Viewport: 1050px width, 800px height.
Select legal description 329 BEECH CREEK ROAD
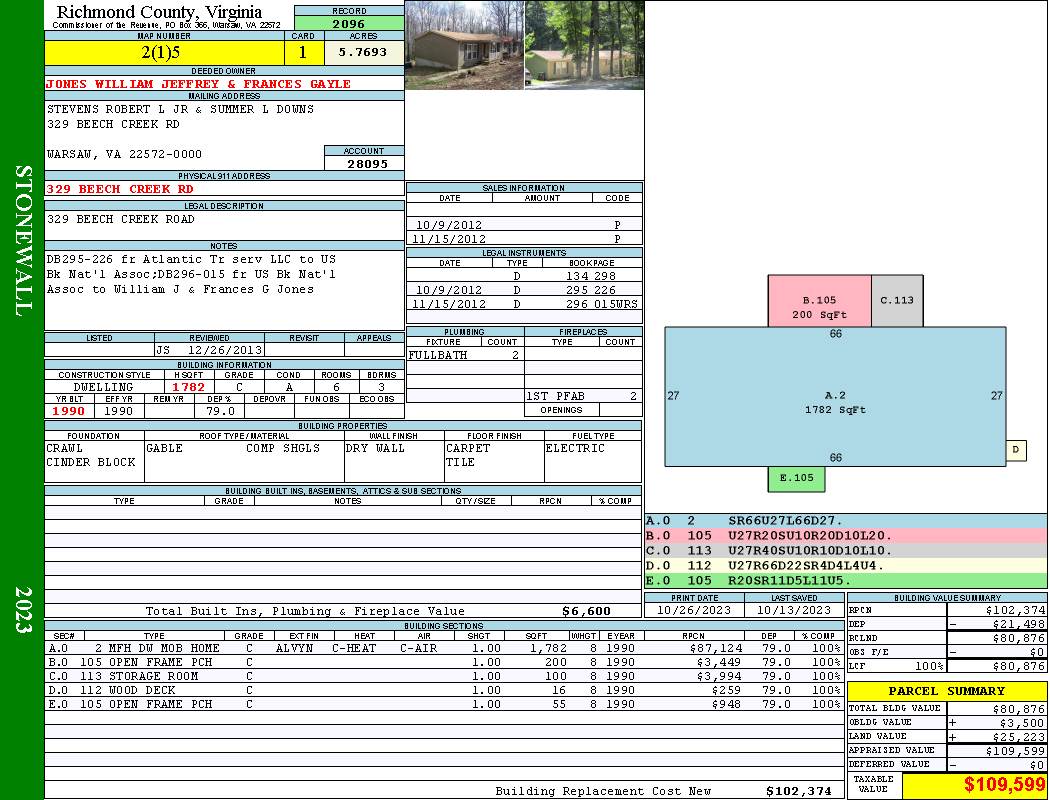click(x=121, y=219)
